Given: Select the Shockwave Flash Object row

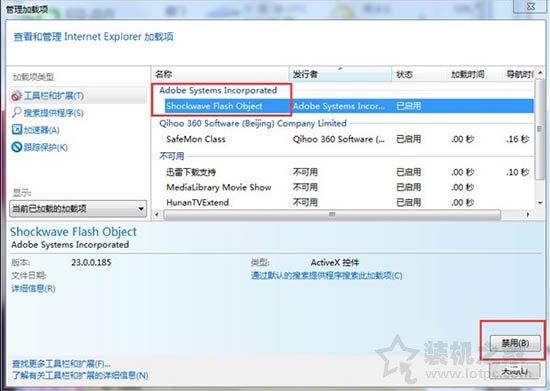Looking at the screenshot, I should 349,106.
